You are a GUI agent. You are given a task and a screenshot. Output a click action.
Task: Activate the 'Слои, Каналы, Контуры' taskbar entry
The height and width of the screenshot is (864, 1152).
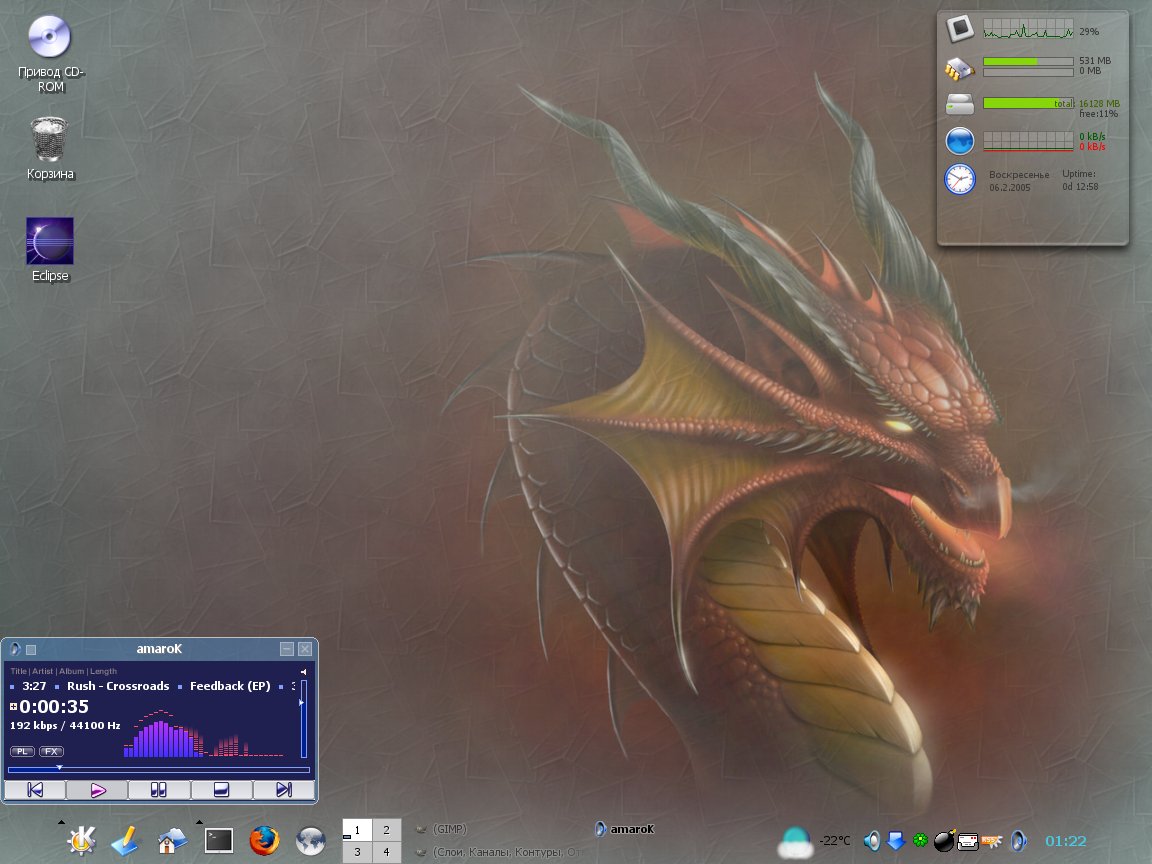[x=500, y=852]
